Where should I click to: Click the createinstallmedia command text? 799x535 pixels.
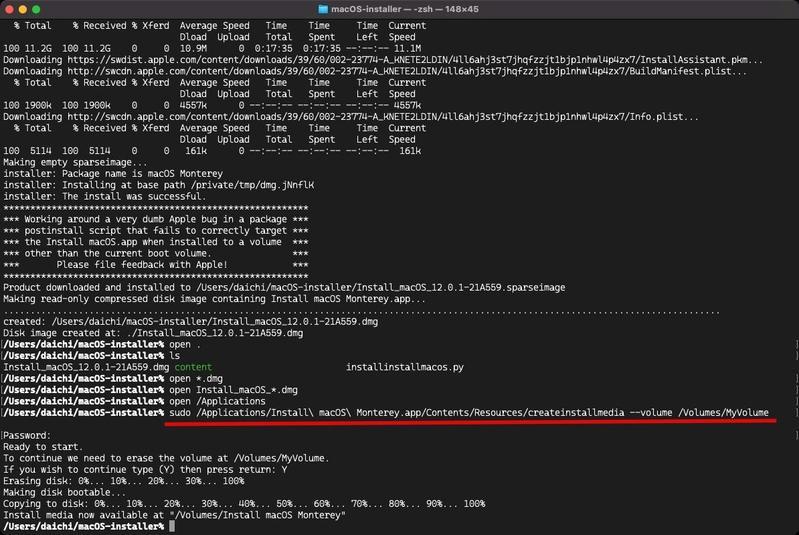coord(469,413)
